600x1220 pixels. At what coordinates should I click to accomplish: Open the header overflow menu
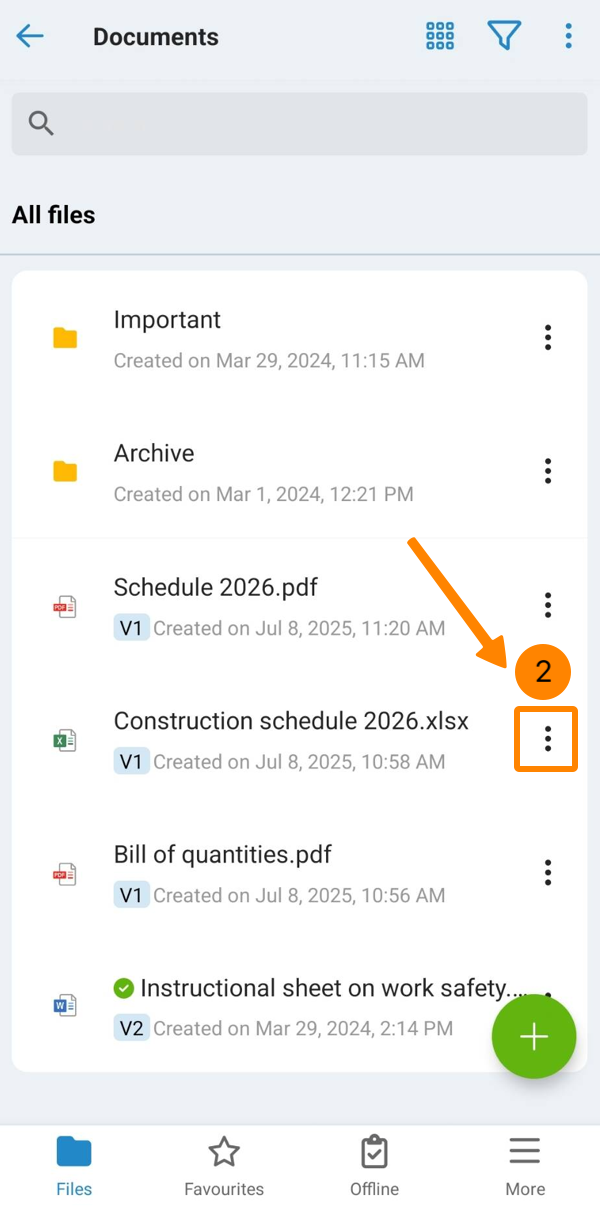[x=568, y=37]
